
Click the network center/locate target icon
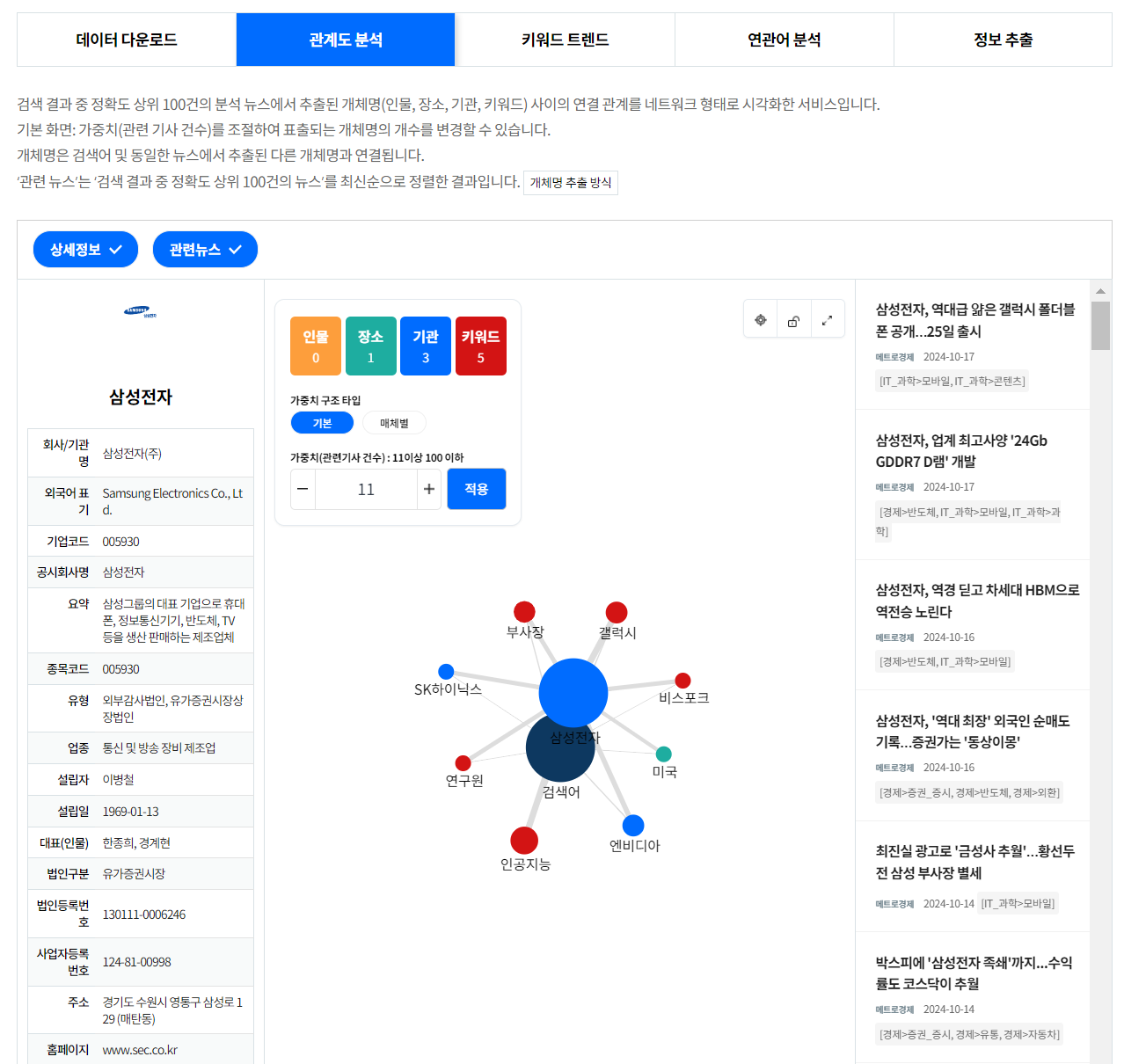click(x=761, y=320)
